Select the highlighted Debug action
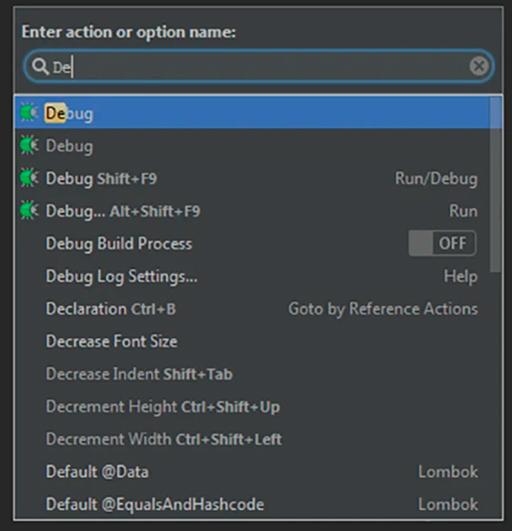This screenshot has height=531, width=512. coord(252,113)
